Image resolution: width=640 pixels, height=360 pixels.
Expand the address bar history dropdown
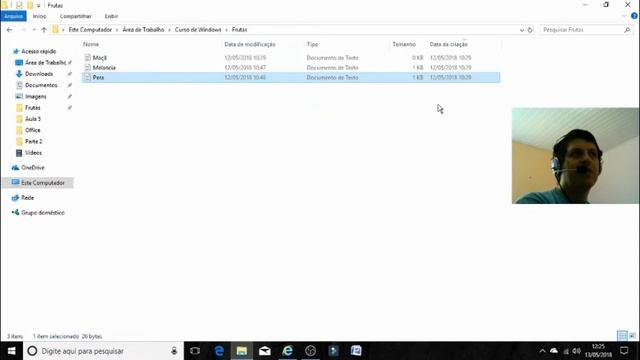coord(522,30)
